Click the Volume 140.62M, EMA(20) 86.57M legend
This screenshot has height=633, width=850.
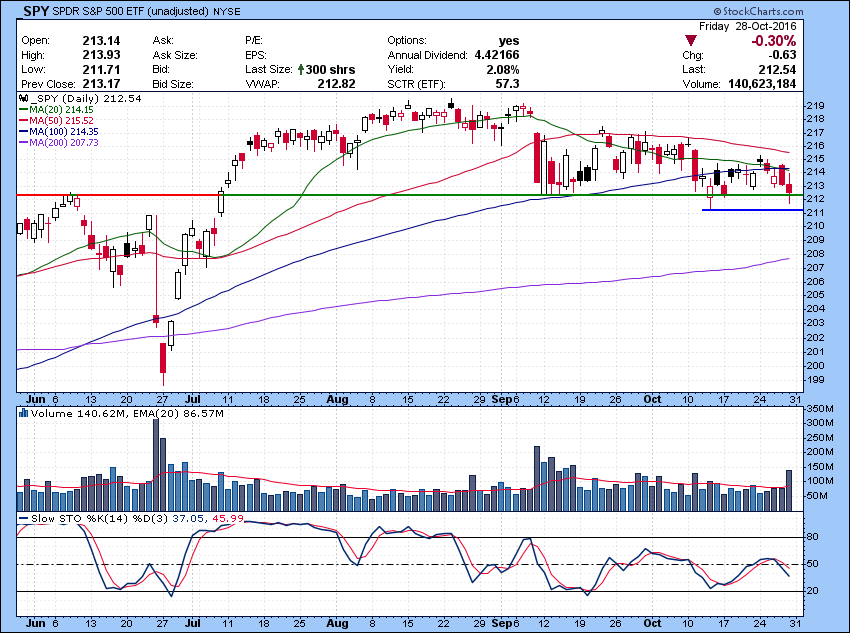coord(127,413)
